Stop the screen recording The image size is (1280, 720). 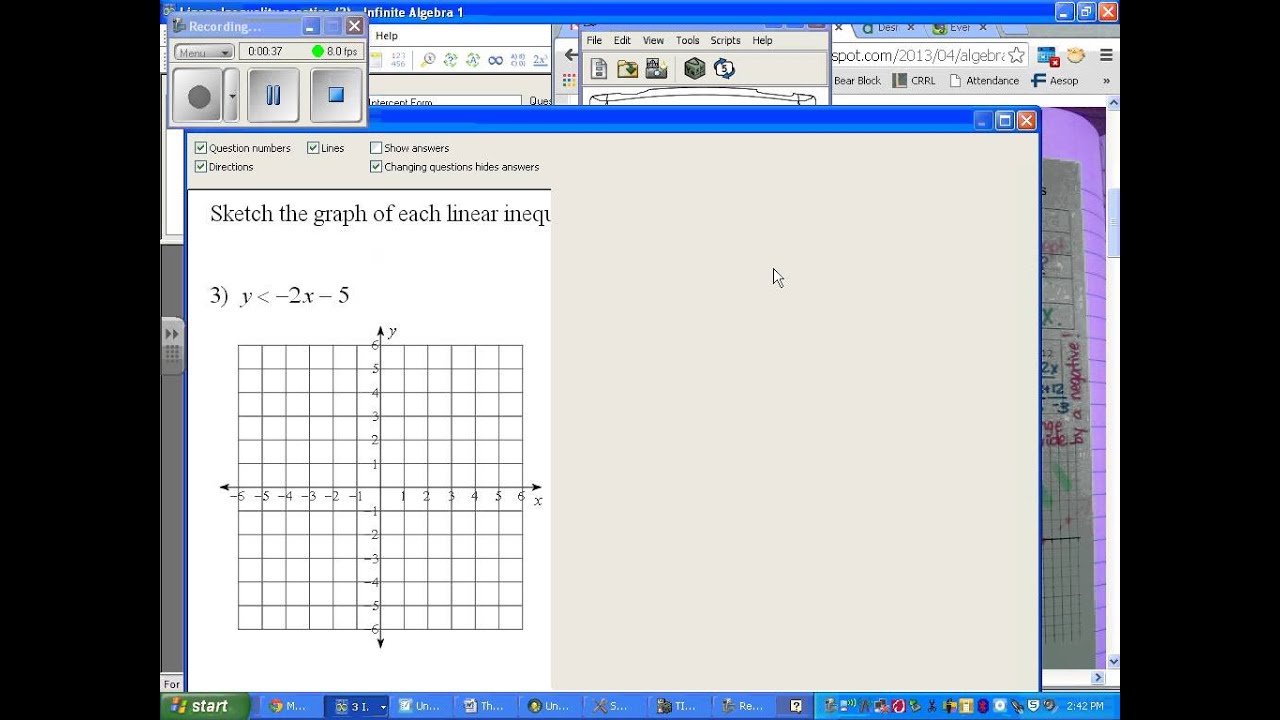tap(336, 96)
